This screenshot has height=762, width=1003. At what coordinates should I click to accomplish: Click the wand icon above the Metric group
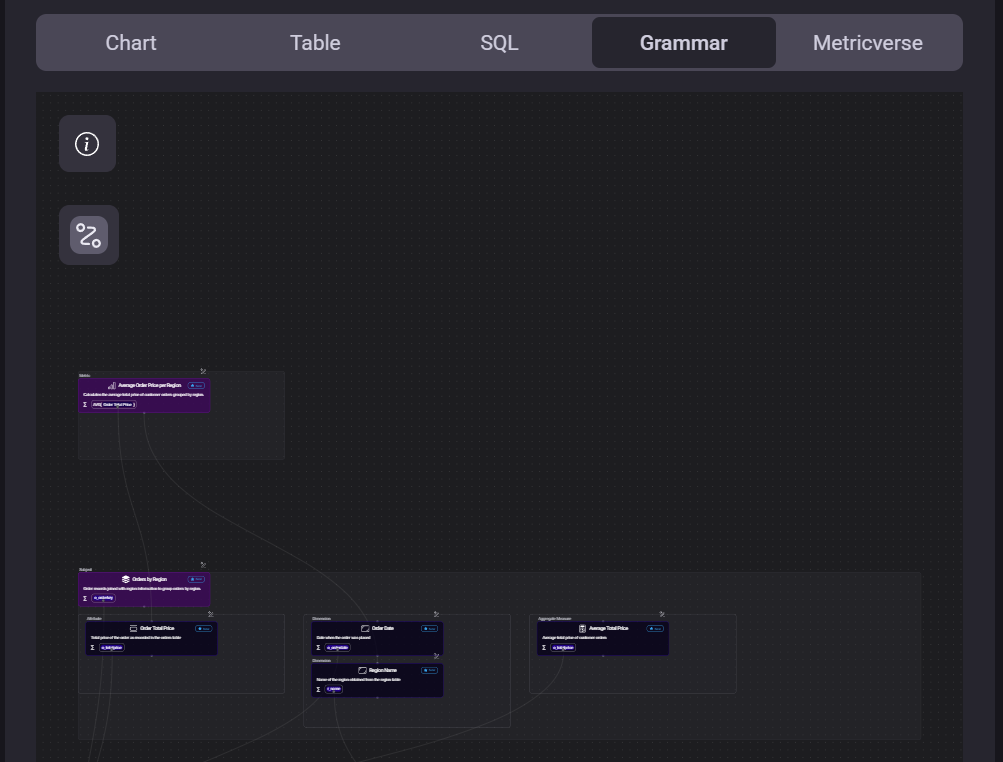(203, 371)
